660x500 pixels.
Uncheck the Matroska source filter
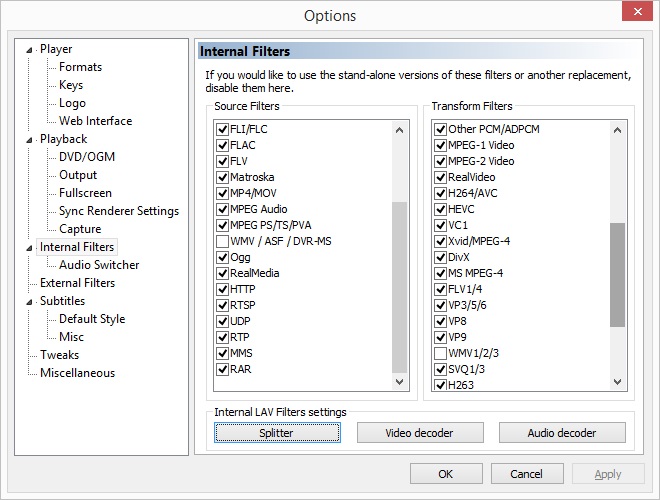222,177
